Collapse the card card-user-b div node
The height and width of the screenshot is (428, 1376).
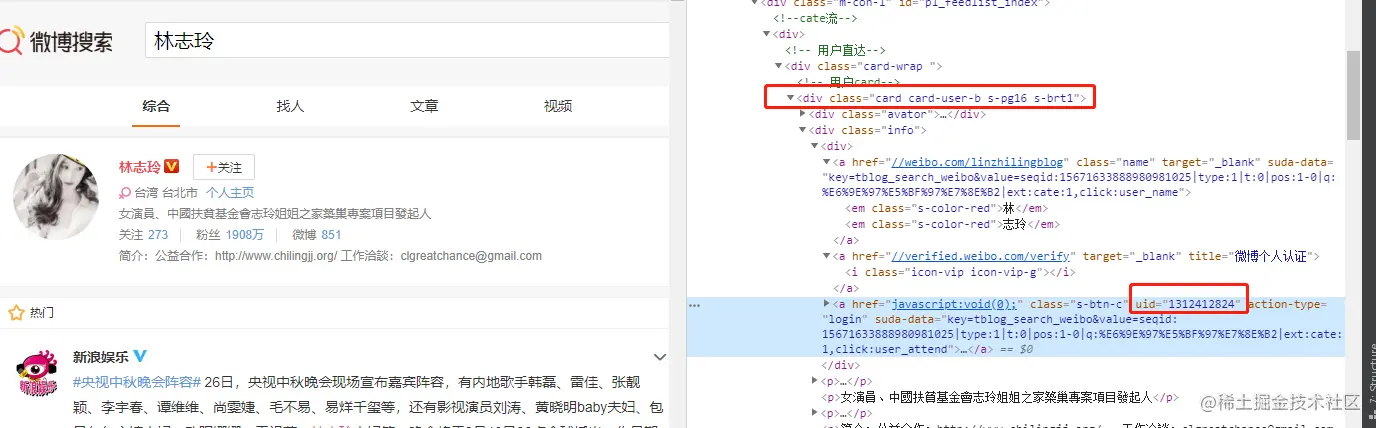(x=793, y=98)
